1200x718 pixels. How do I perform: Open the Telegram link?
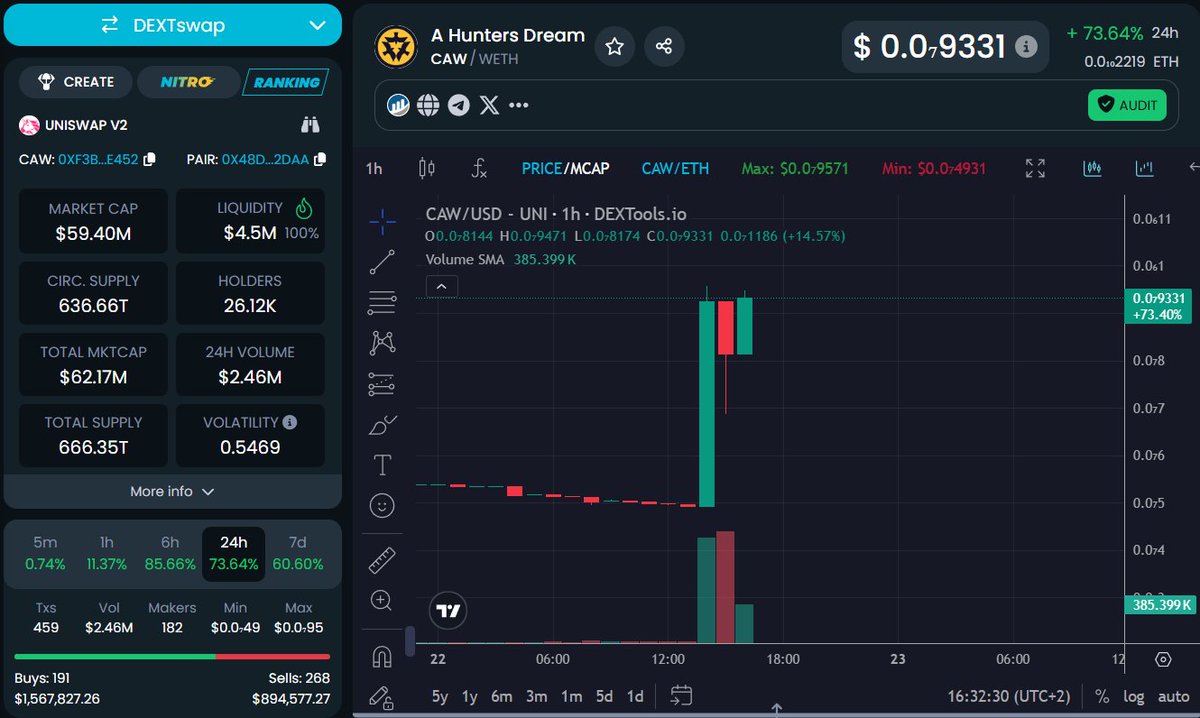(458, 105)
